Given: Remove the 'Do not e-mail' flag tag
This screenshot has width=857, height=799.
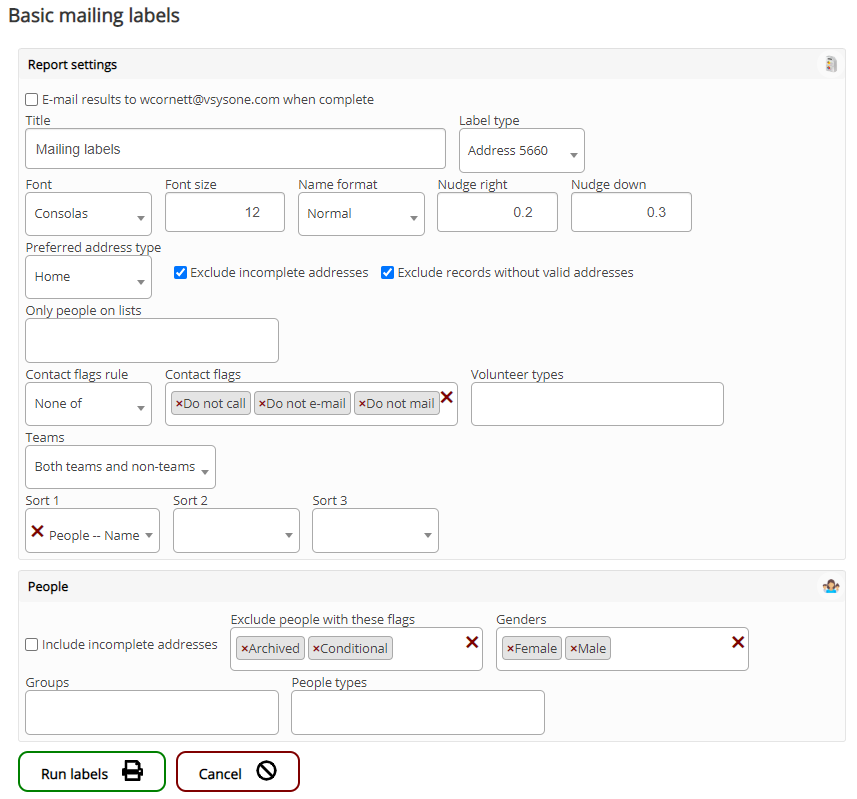Looking at the screenshot, I should coord(262,404).
